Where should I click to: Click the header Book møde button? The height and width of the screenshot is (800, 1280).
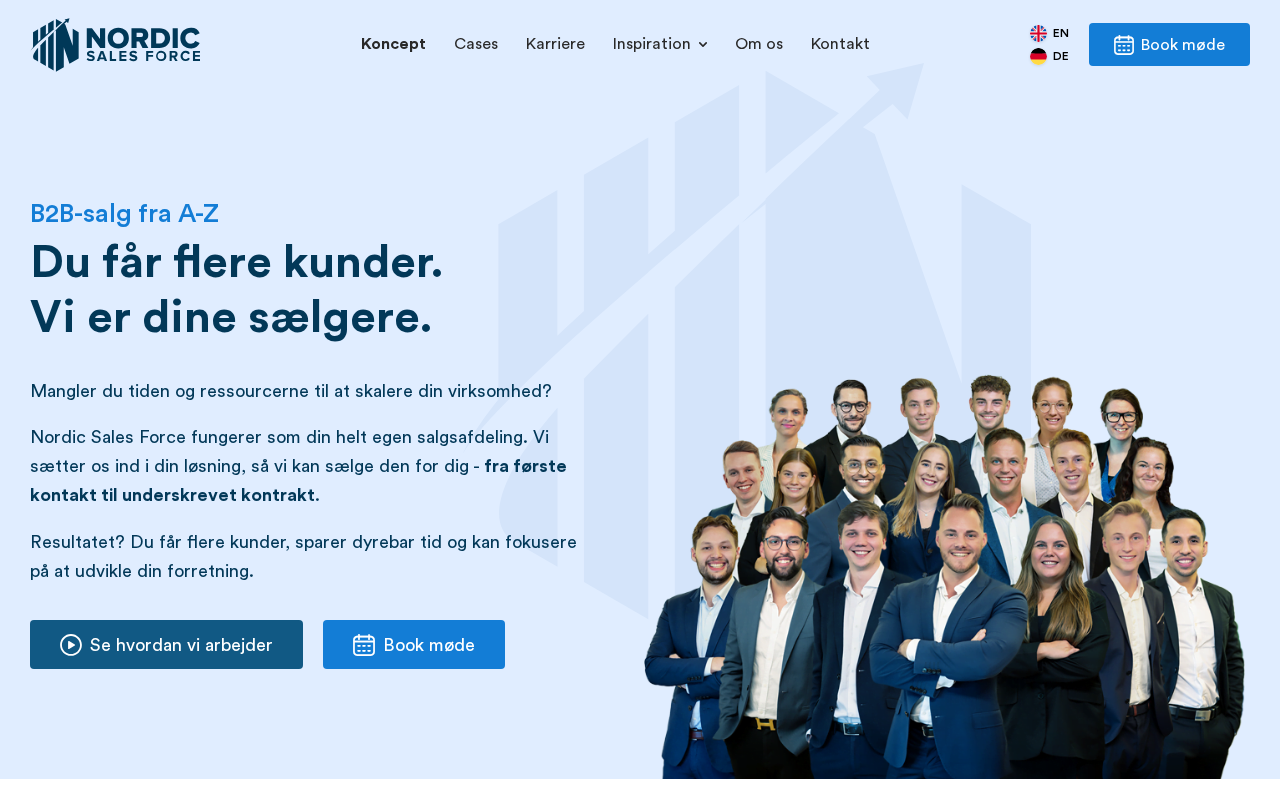pos(1169,45)
